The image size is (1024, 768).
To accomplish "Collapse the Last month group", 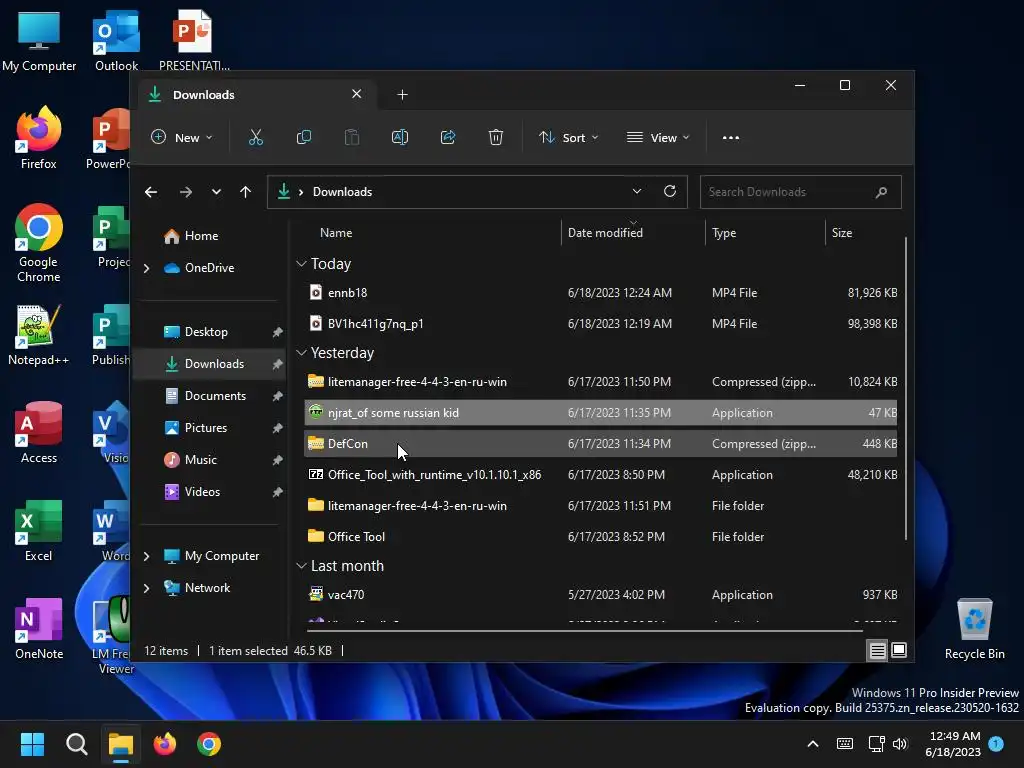I will point(301,566).
